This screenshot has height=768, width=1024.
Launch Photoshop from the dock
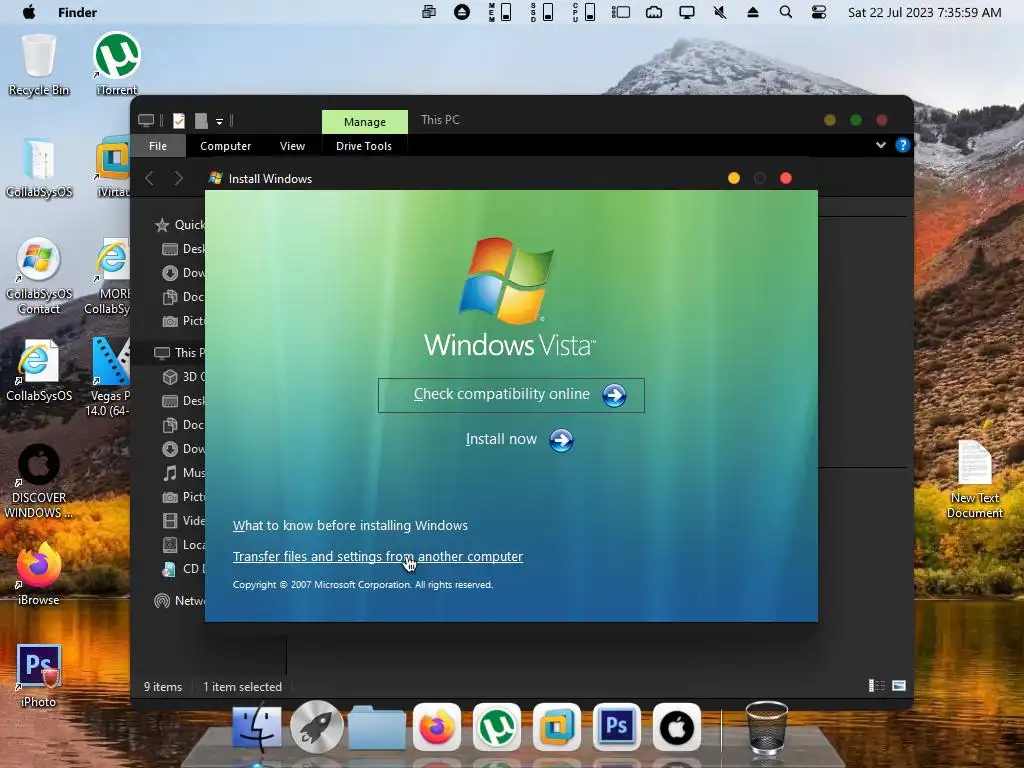click(x=616, y=727)
